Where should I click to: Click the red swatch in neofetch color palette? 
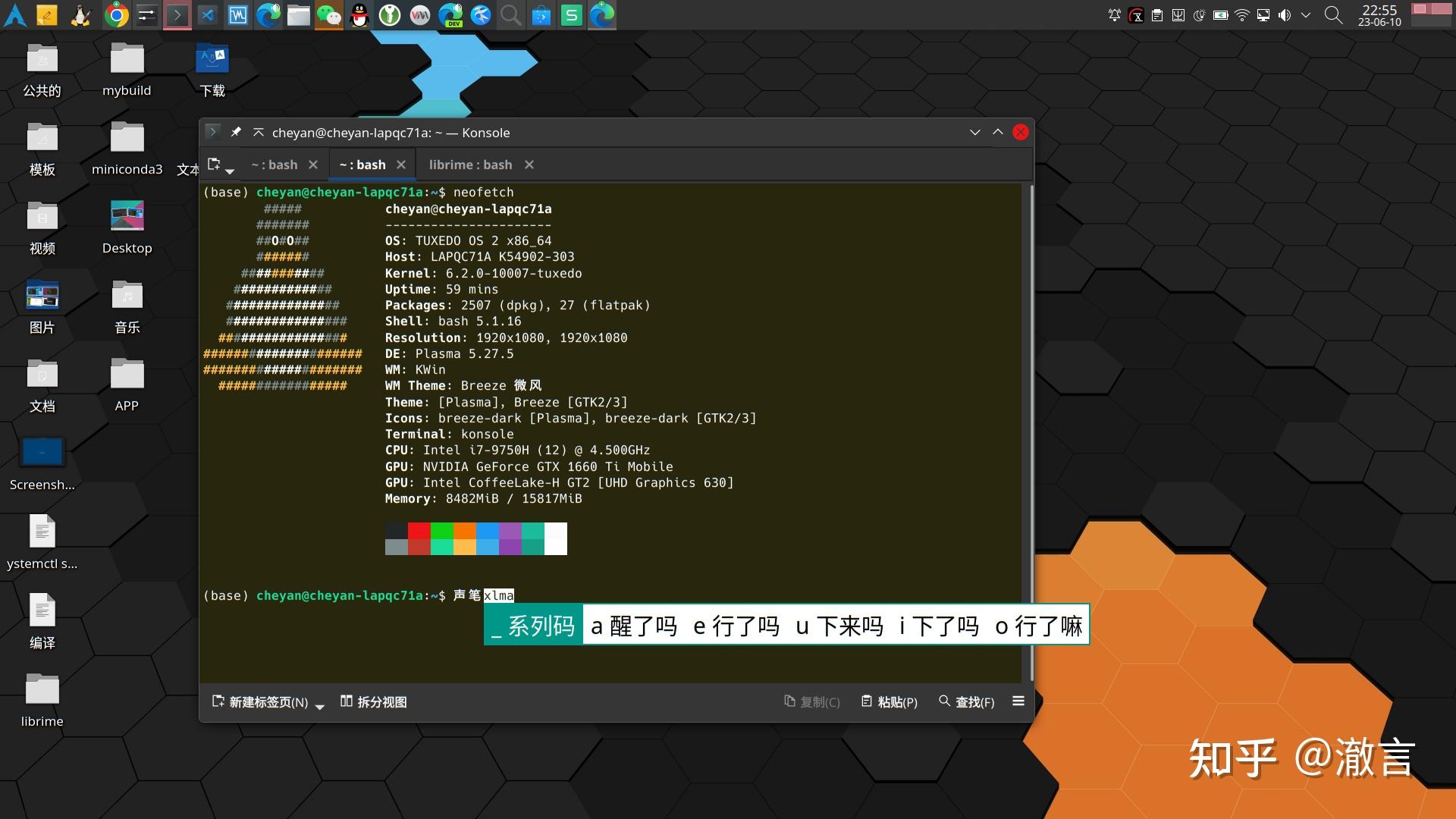[x=419, y=531]
